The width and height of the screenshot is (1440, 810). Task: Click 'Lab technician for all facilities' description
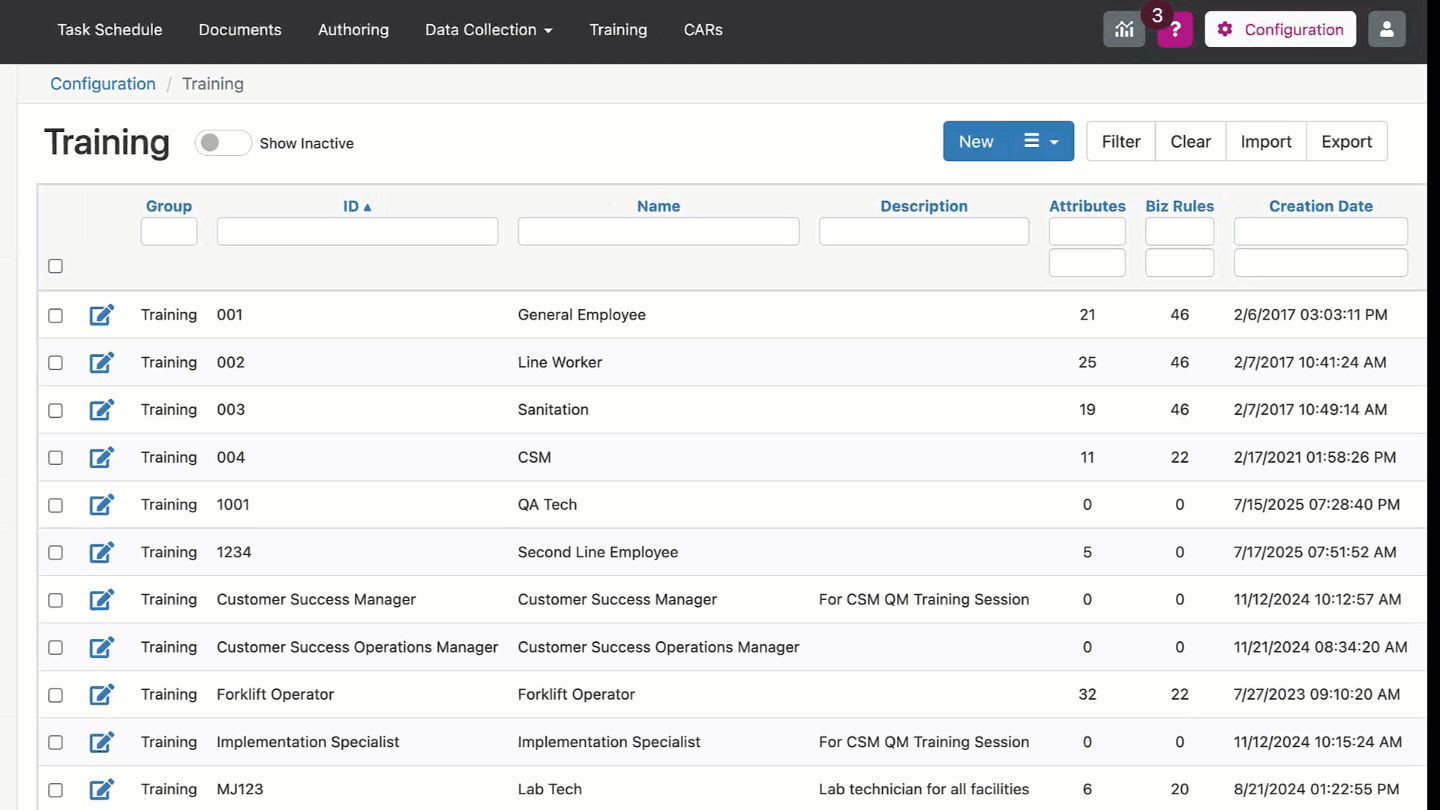pyautogui.click(x=924, y=790)
